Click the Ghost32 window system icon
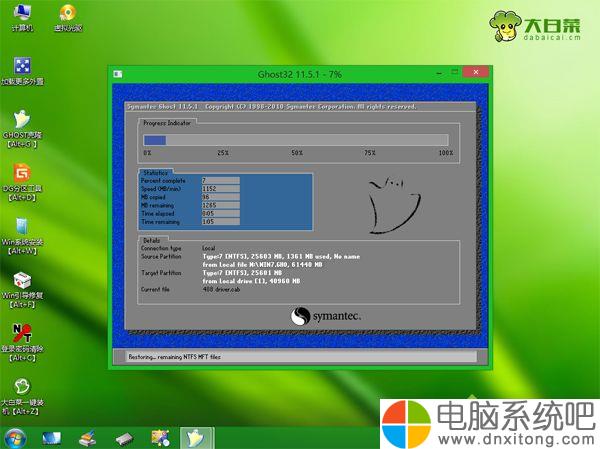600x449 pixels. point(118,74)
